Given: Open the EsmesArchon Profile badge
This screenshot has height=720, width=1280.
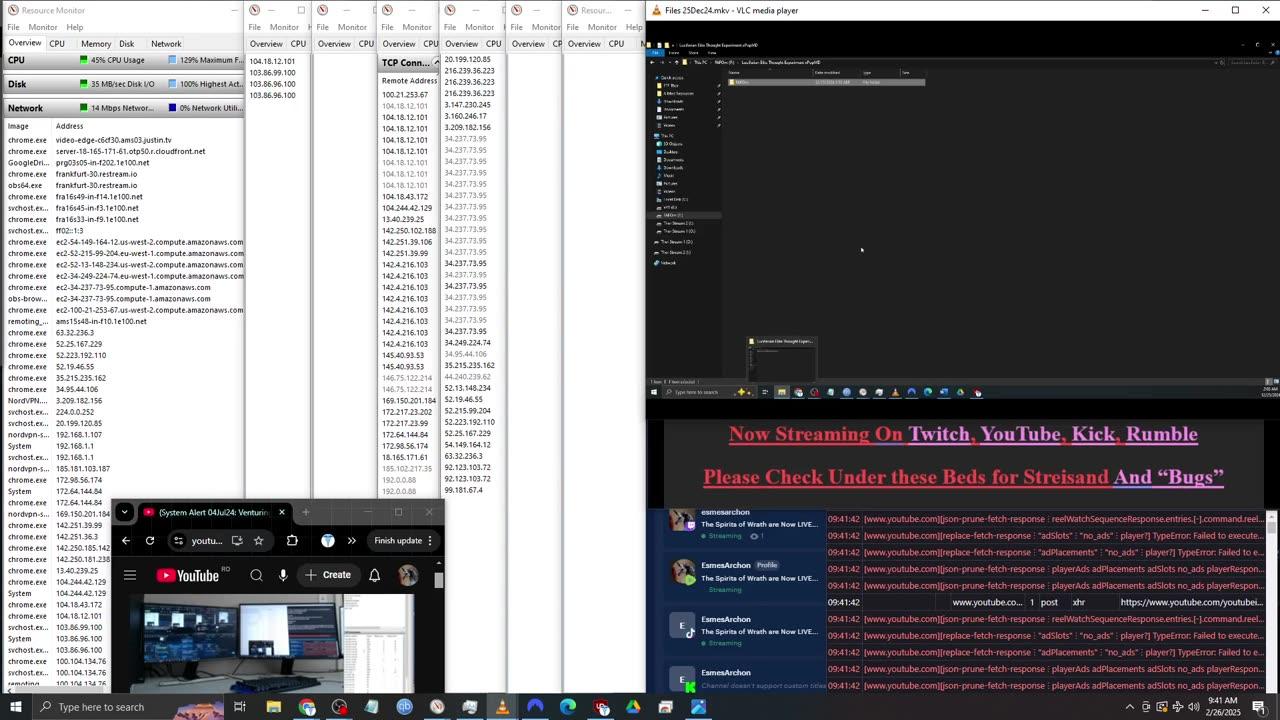Looking at the screenshot, I should click(767, 565).
